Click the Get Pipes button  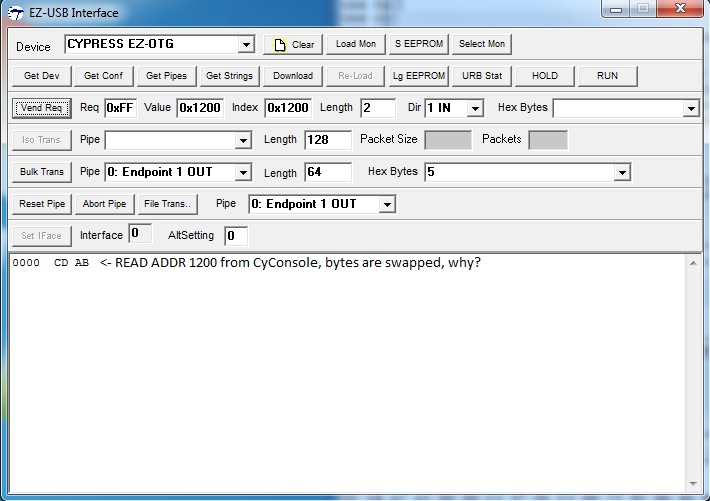(x=166, y=76)
